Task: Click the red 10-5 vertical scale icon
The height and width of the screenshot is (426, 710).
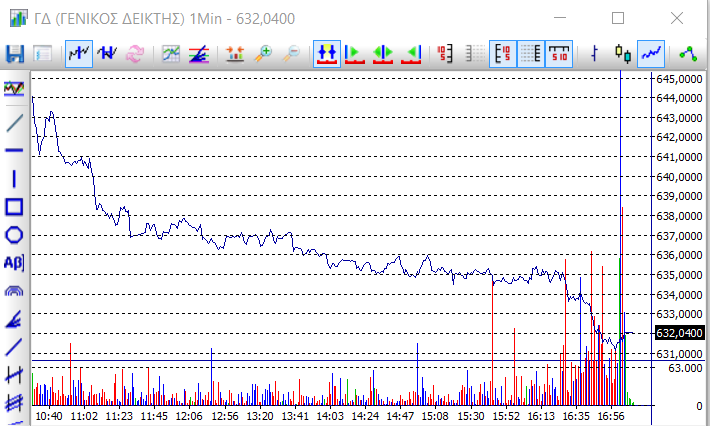Action: pyautogui.click(x=445, y=54)
